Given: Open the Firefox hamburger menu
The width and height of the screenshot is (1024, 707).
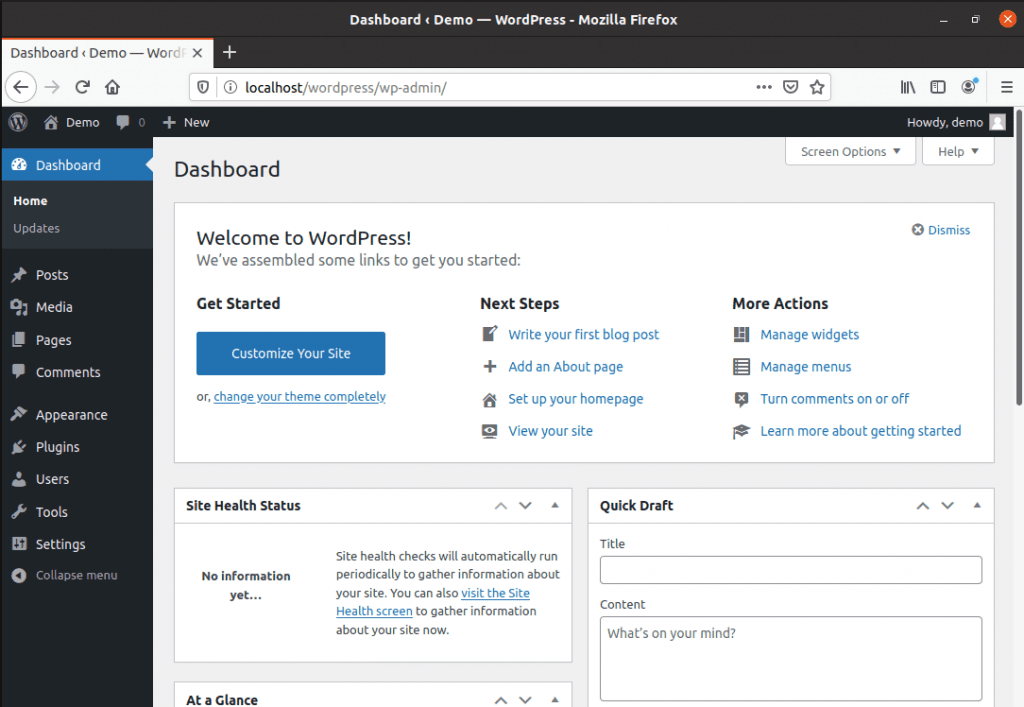Looking at the screenshot, I should [x=1006, y=87].
